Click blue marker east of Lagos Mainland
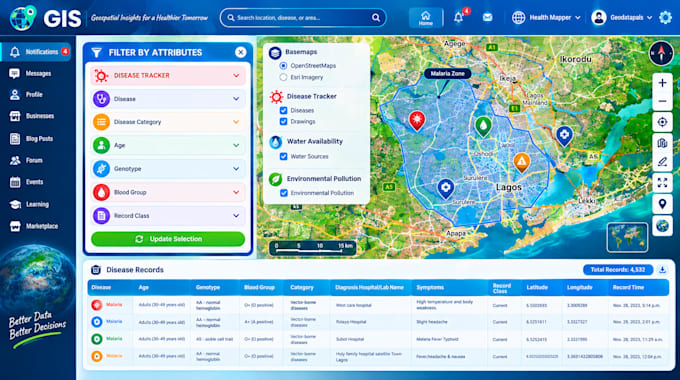The width and height of the screenshot is (680, 380). [x=564, y=136]
